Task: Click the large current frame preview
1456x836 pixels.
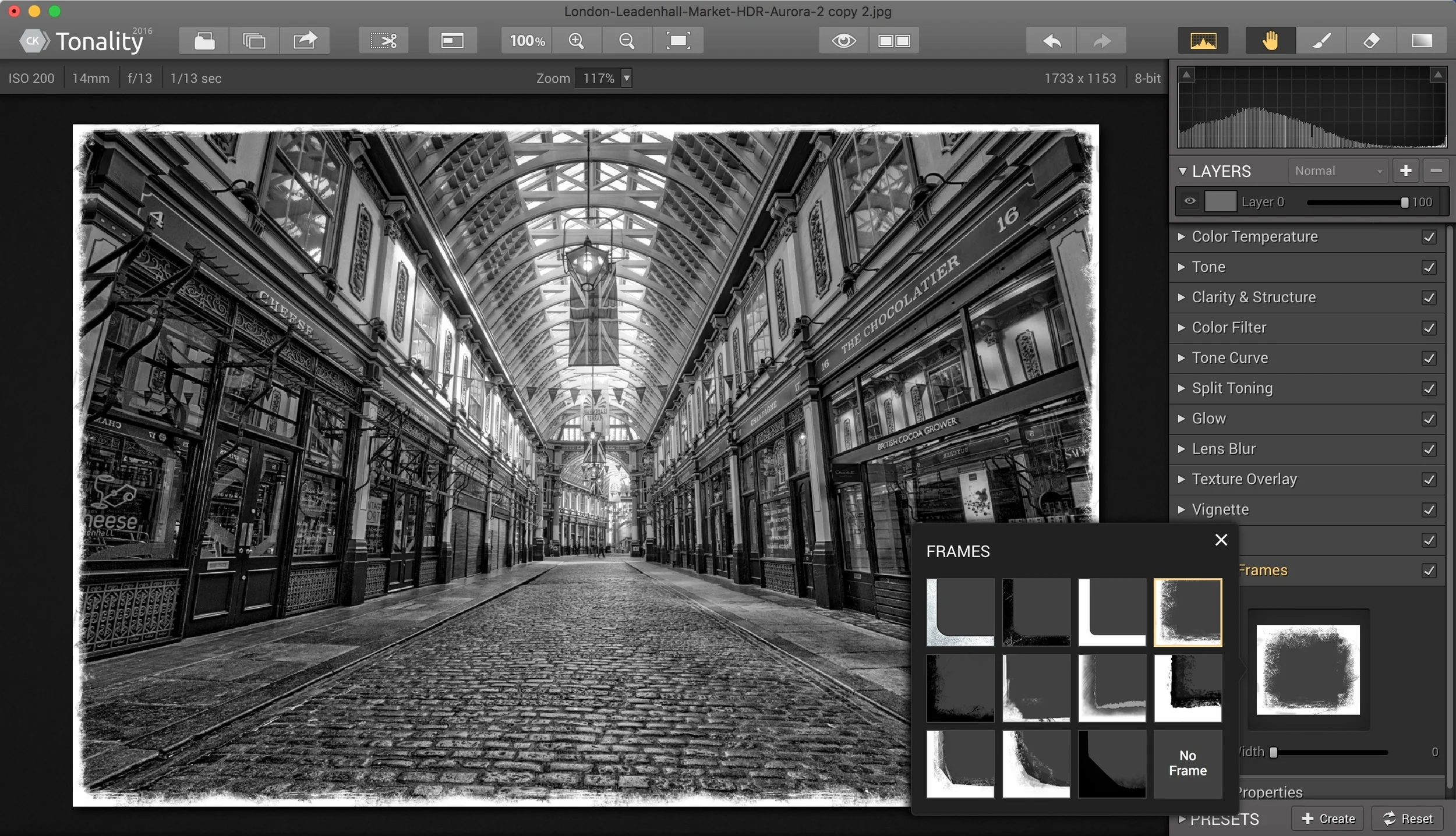Action: click(1308, 669)
